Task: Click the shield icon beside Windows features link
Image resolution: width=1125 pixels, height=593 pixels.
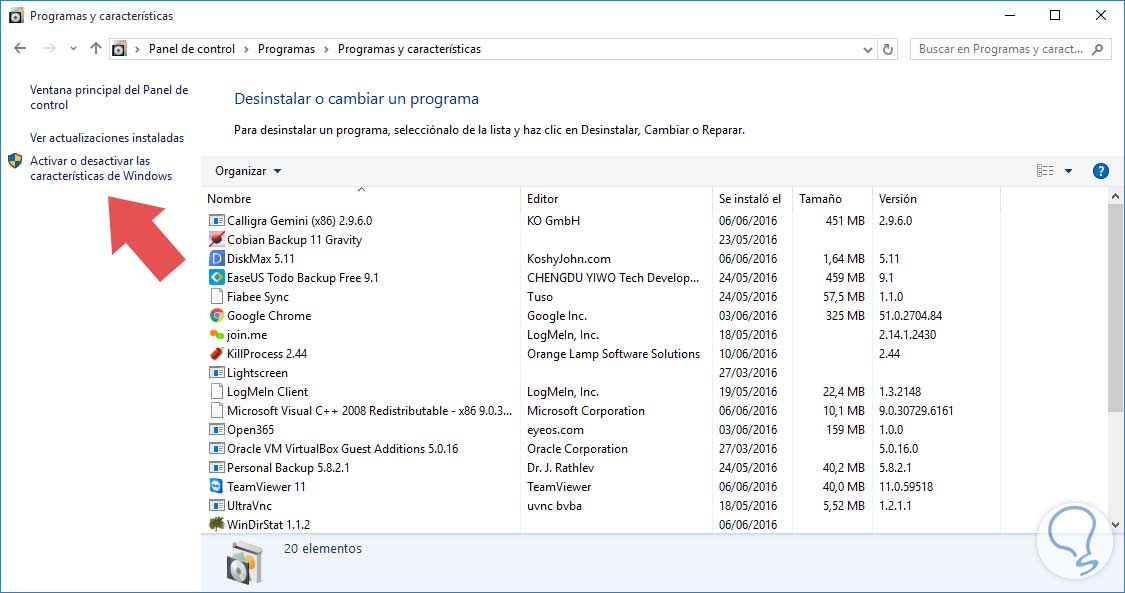Action: pos(15,161)
